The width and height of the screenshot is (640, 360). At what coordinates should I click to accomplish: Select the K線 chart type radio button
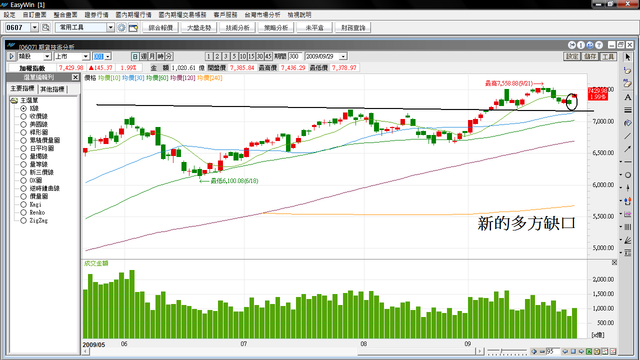[24, 108]
